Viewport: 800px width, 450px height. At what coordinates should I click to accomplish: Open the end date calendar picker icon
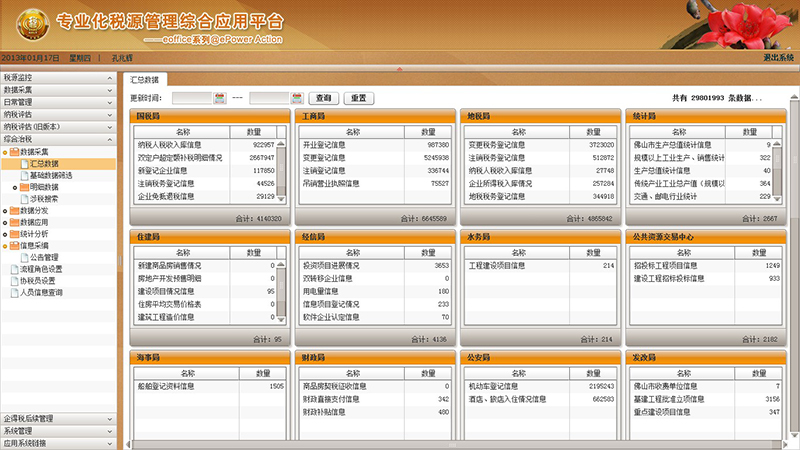pyautogui.click(x=296, y=98)
